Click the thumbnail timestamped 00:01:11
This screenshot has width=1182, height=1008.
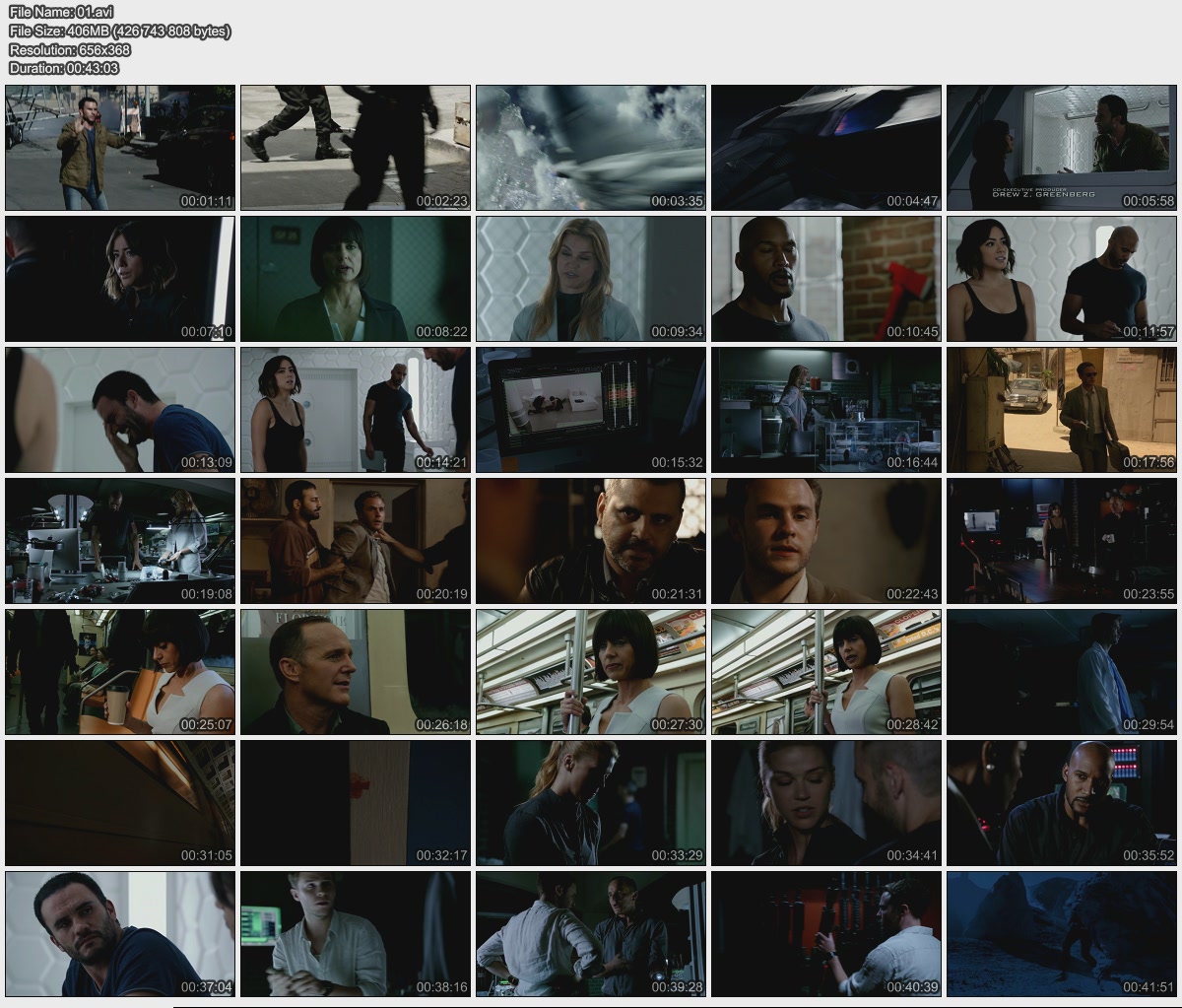click(120, 148)
